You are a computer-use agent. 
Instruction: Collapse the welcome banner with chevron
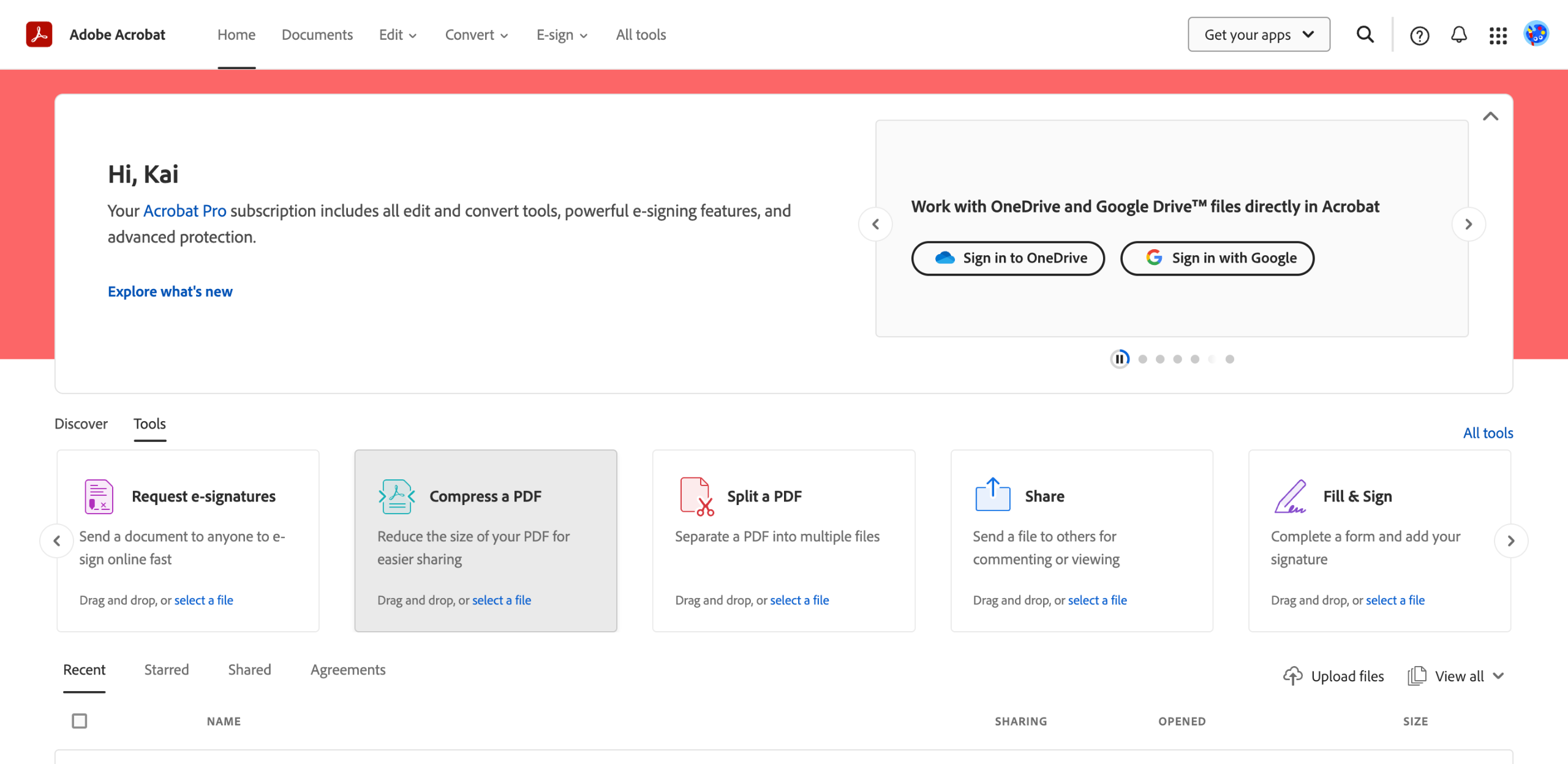[x=1490, y=116]
